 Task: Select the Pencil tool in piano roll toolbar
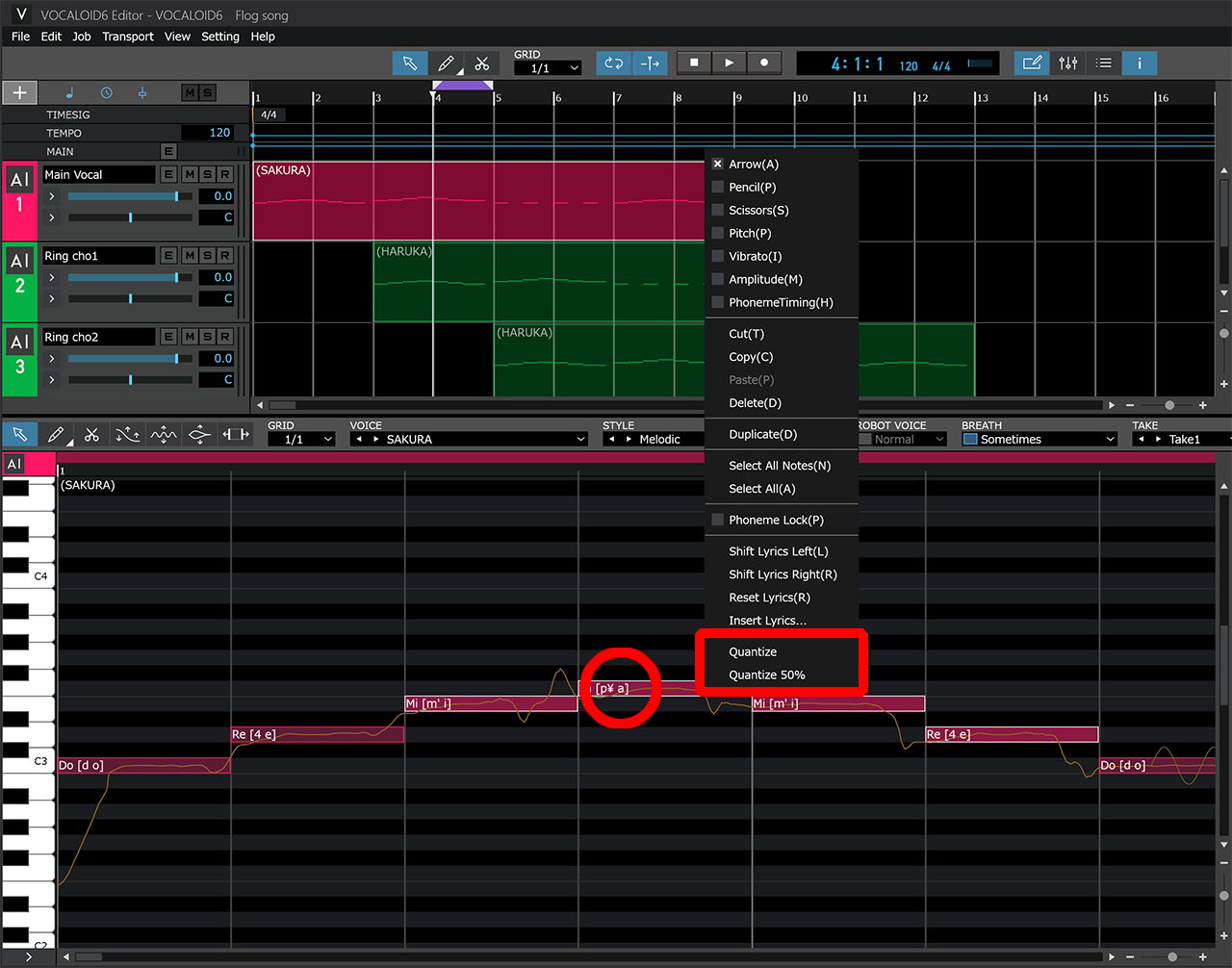point(56,434)
